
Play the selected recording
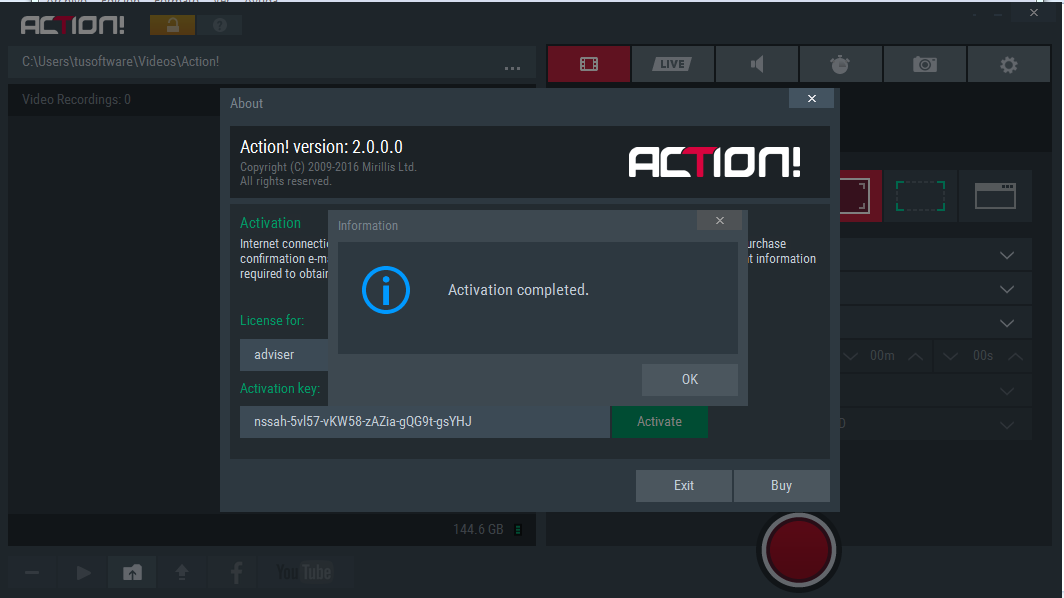click(x=83, y=573)
